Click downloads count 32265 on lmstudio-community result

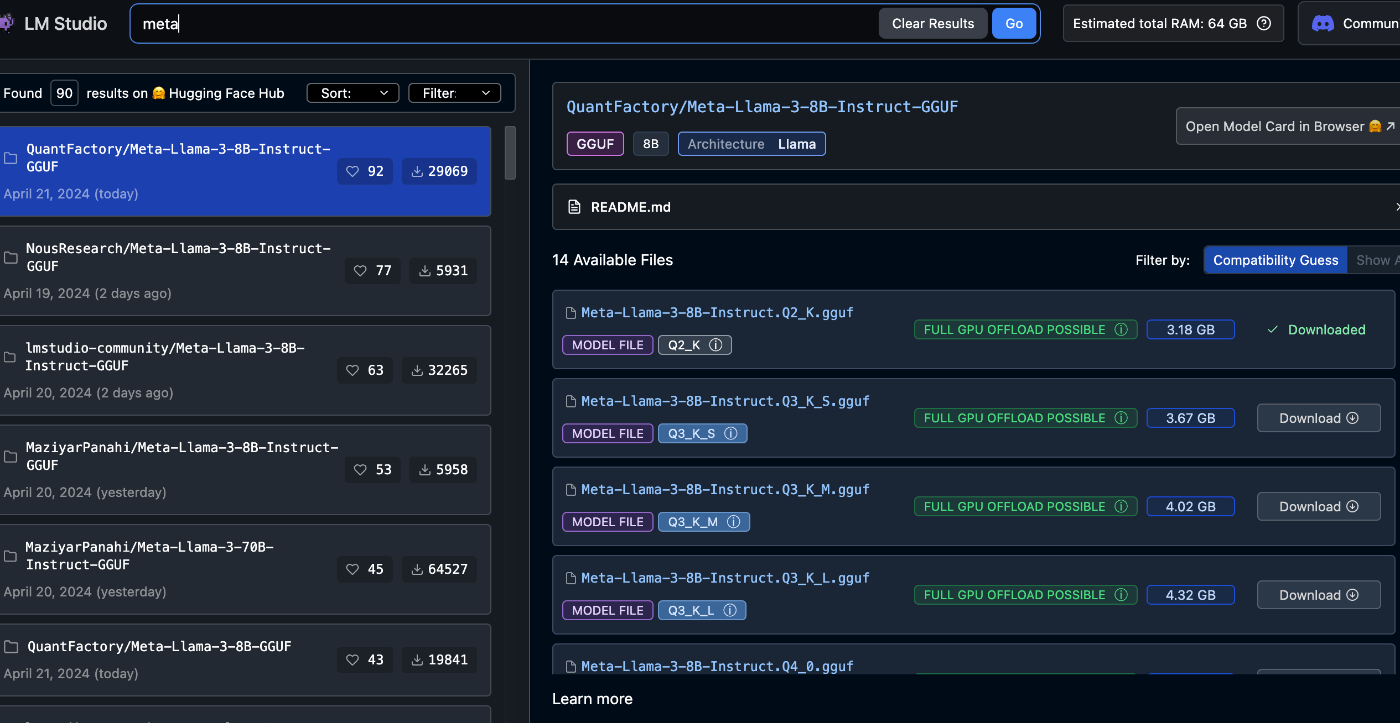pyautogui.click(x=440, y=370)
